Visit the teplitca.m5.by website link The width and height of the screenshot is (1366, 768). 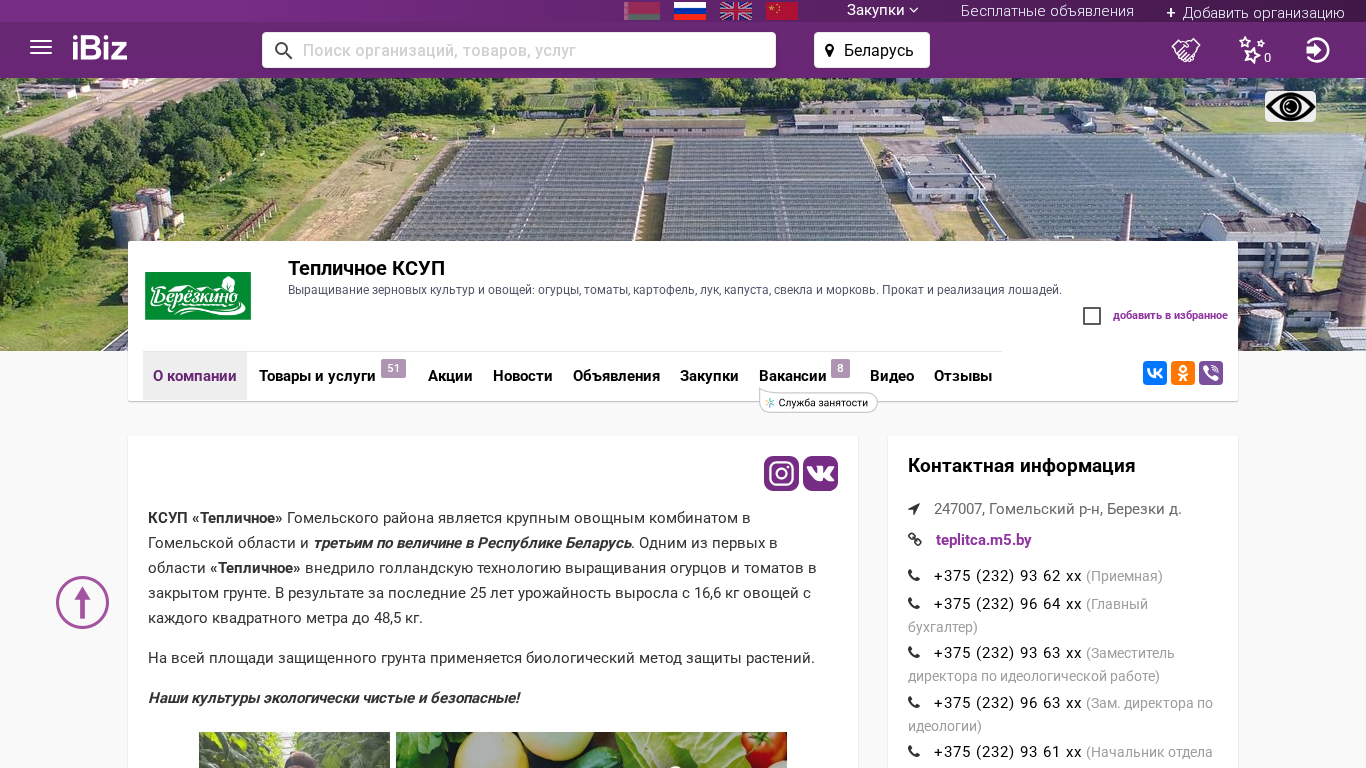click(983, 540)
